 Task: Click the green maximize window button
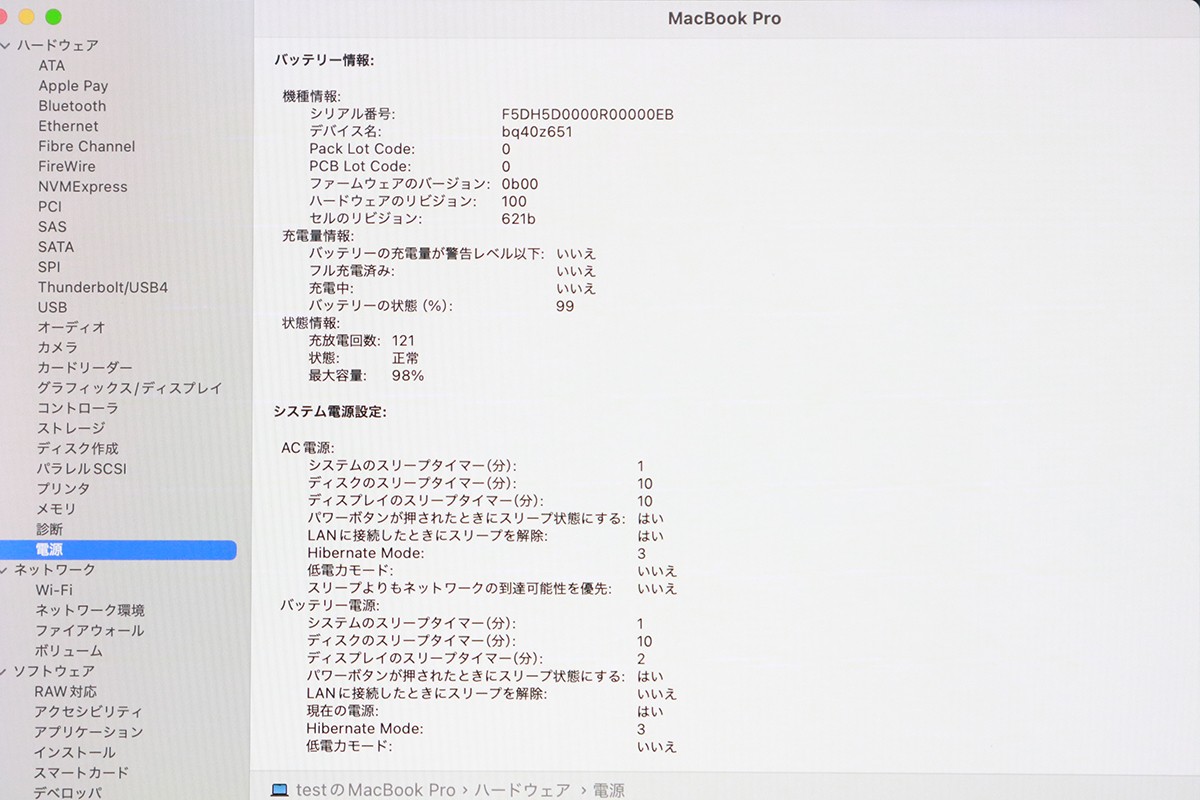coord(53,17)
